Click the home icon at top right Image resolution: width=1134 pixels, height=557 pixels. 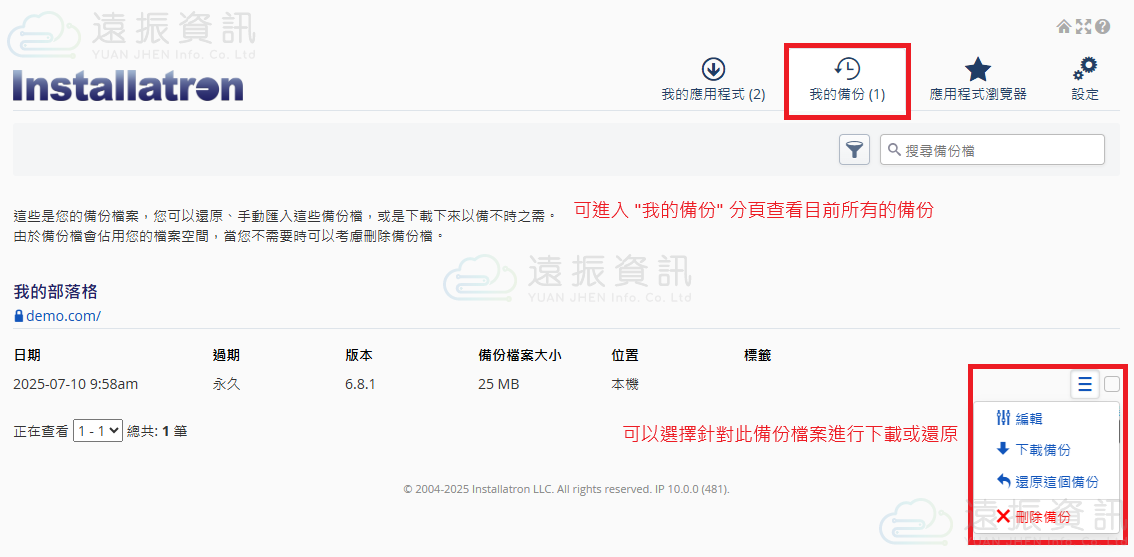pyautogui.click(x=1064, y=27)
